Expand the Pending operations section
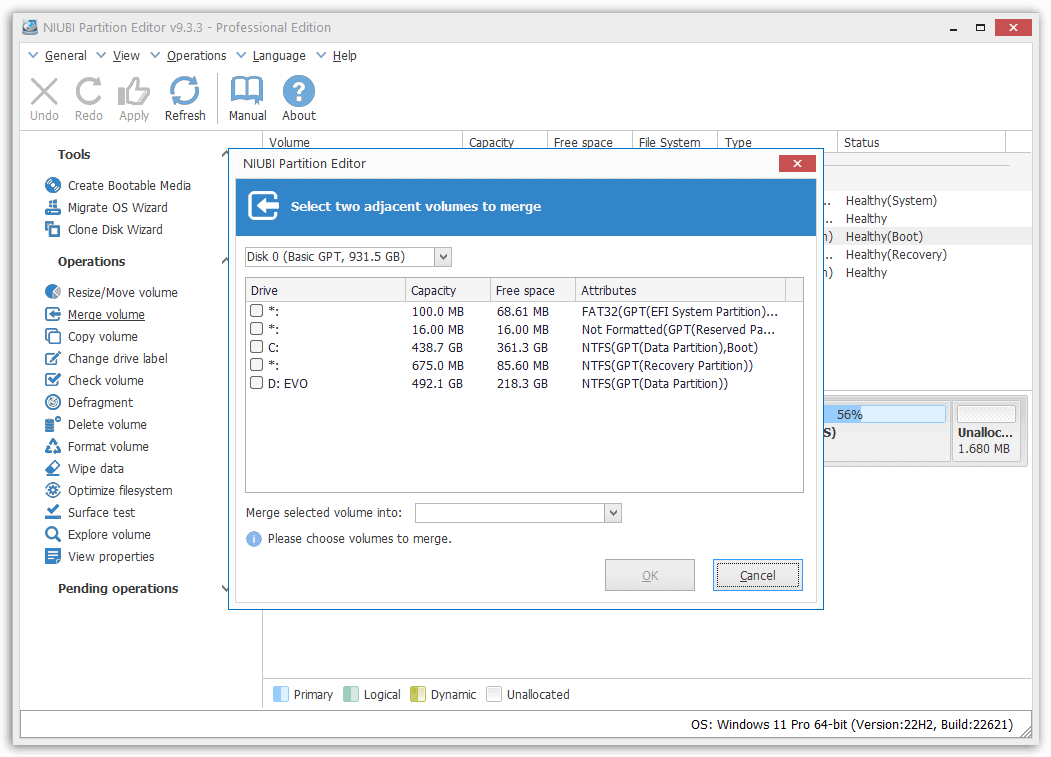 (x=225, y=589)
